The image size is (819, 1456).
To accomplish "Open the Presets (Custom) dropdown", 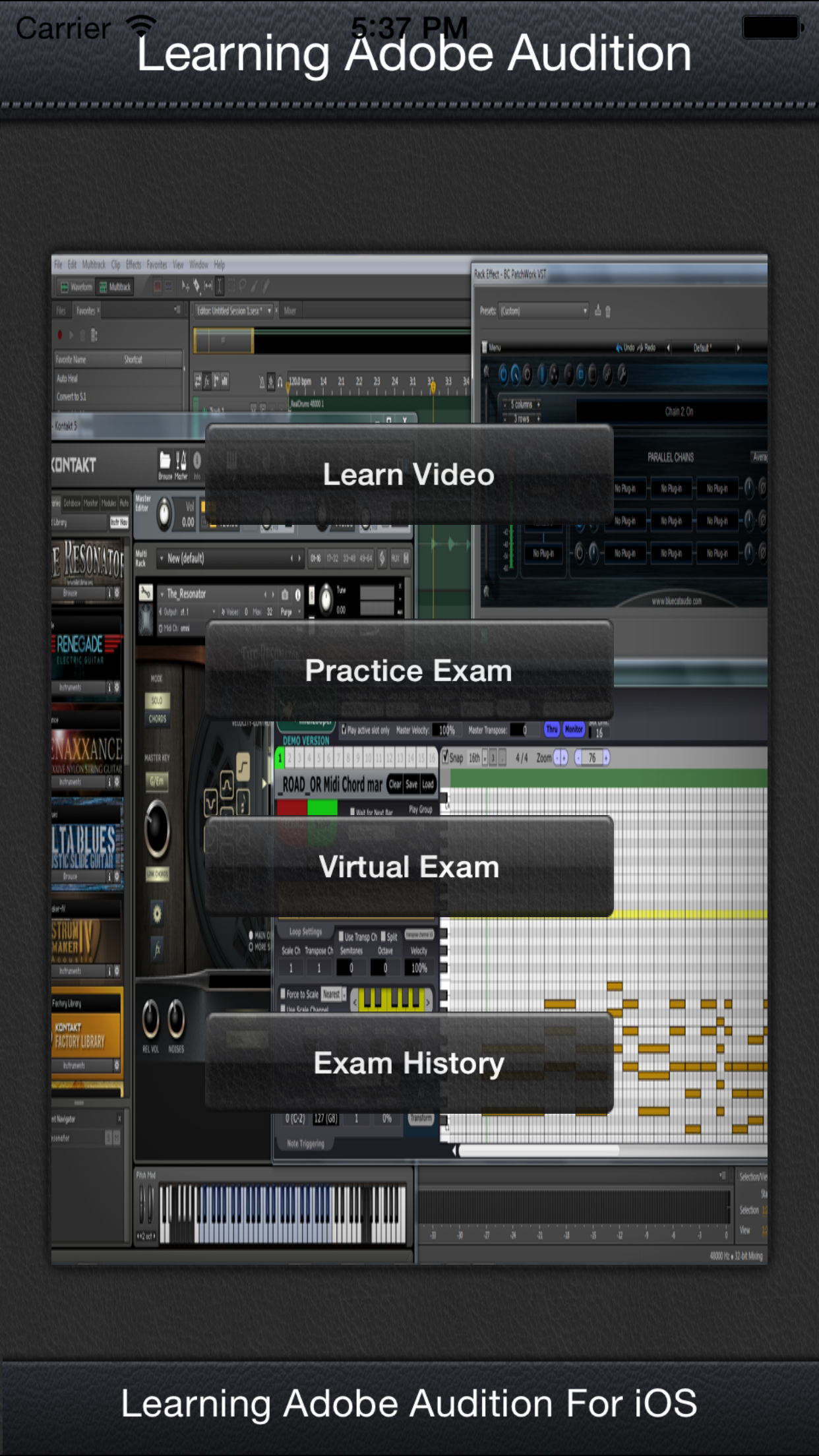I will [x=543, y=311].
